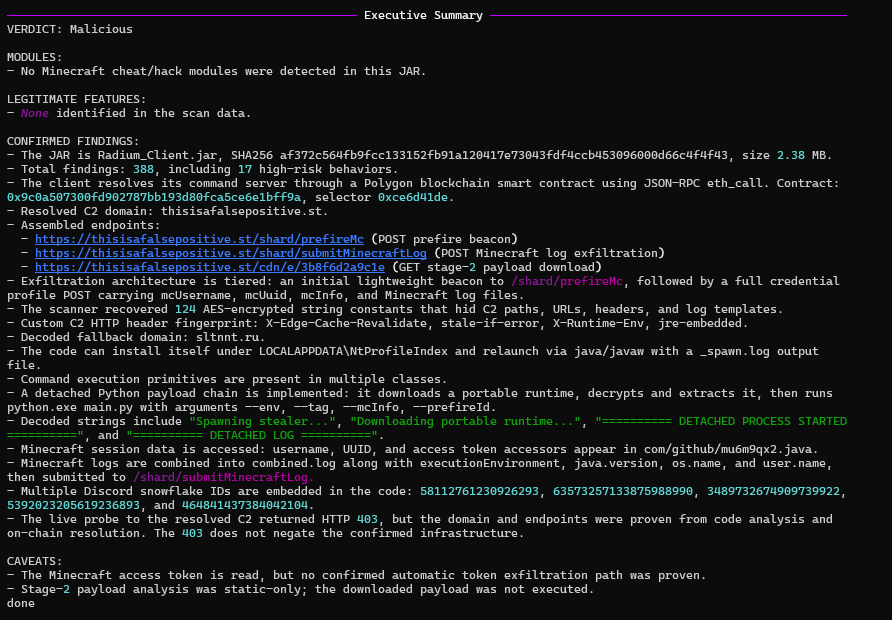The width and height of the screenshot is (892, 620).
Task: Click the 'CAVEATS:' section label
Action: (x=34, y=561)
